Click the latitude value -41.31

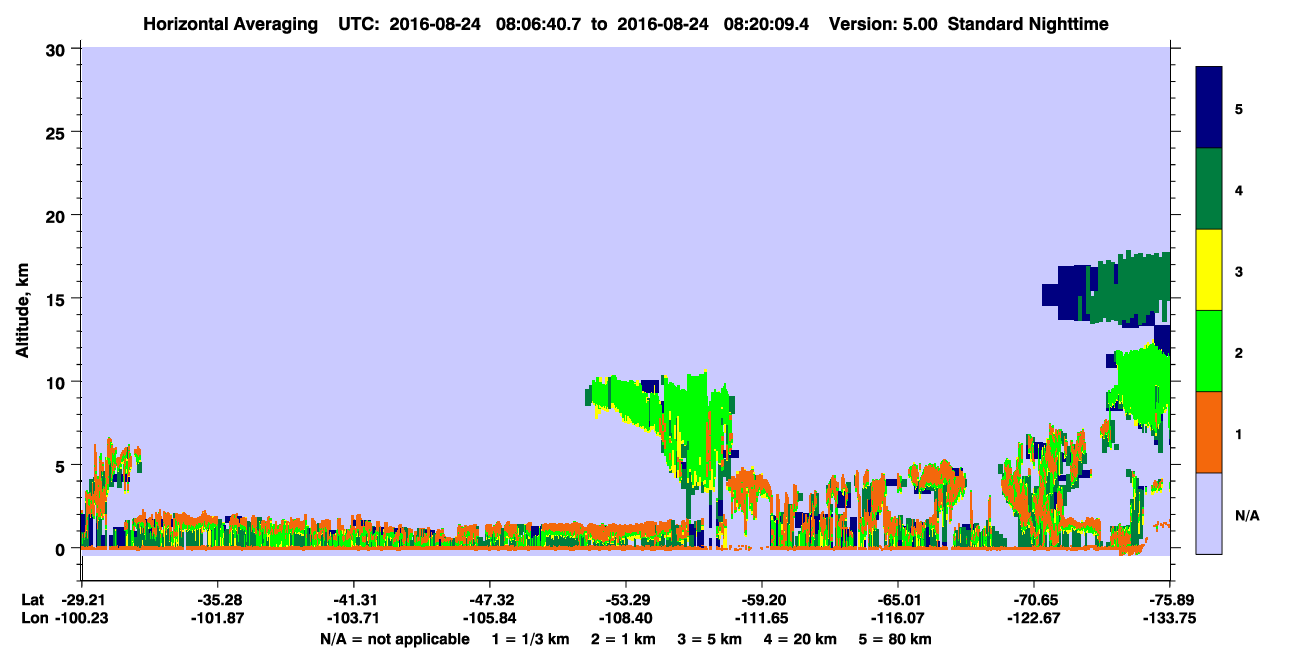353,600
